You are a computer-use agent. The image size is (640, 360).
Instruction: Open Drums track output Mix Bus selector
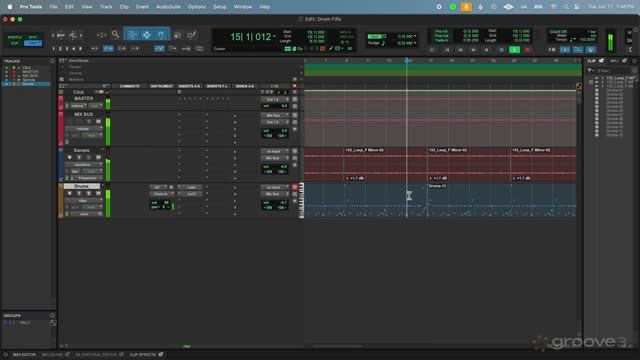click(275, 194)
